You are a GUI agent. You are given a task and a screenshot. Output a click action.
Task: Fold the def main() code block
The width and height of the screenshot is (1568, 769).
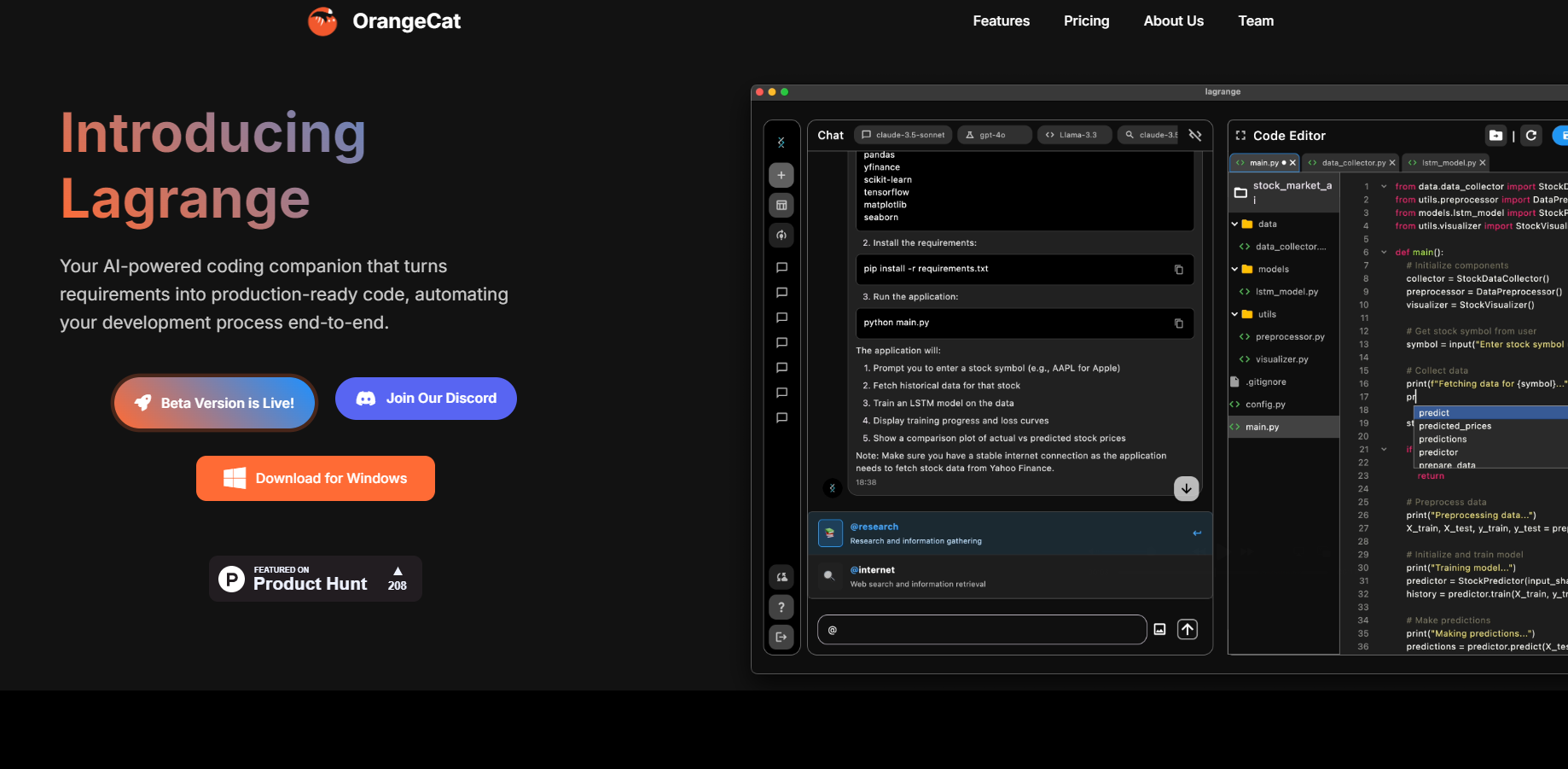tap(1384, 253)
